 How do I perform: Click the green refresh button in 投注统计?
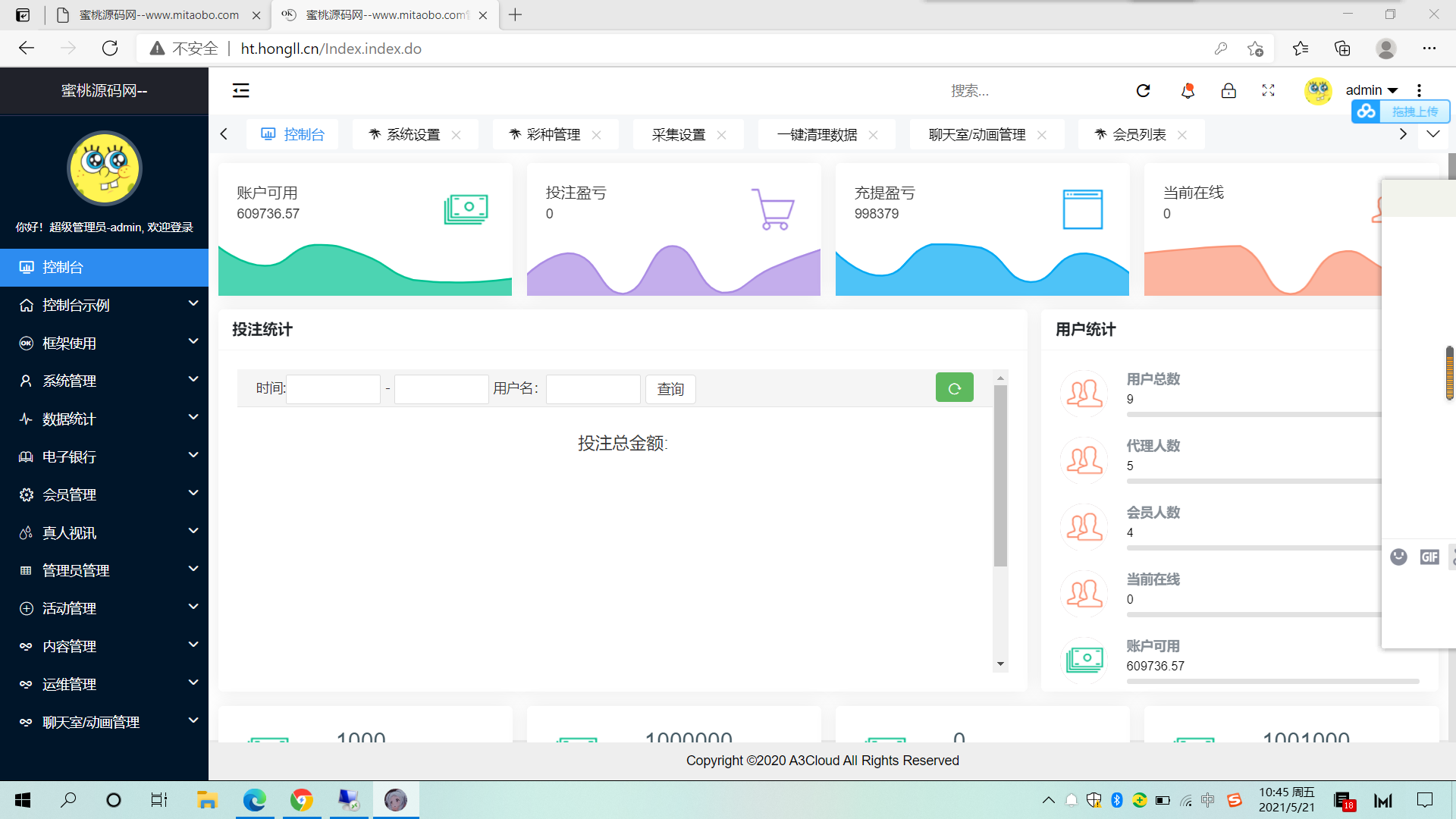click(x=954, y=388)
